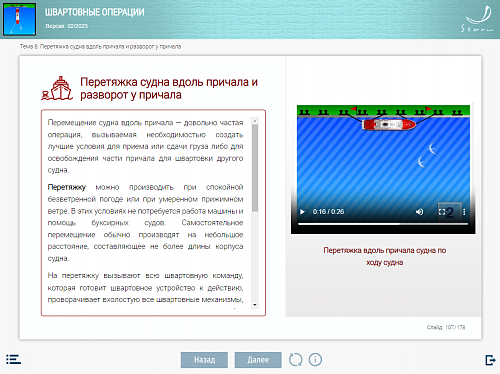Image resolution: width=500 pixels, height=374 pixels.
Task: Click the red ship in the video
Action: tap(389, 124)
